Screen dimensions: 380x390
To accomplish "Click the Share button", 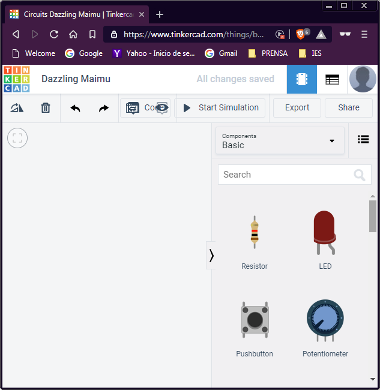I will click(x=349, y=108).
